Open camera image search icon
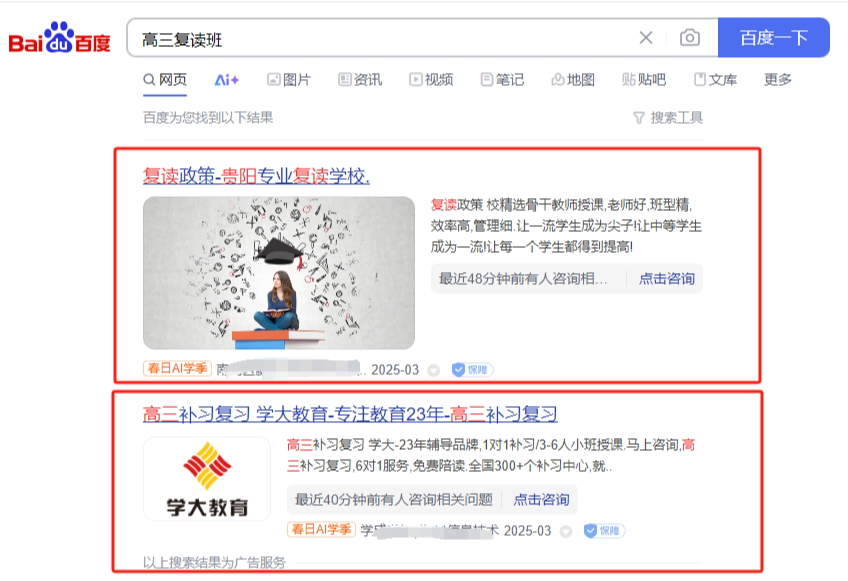This screenshot has width=848, height=581. click(x=690, y=38)
